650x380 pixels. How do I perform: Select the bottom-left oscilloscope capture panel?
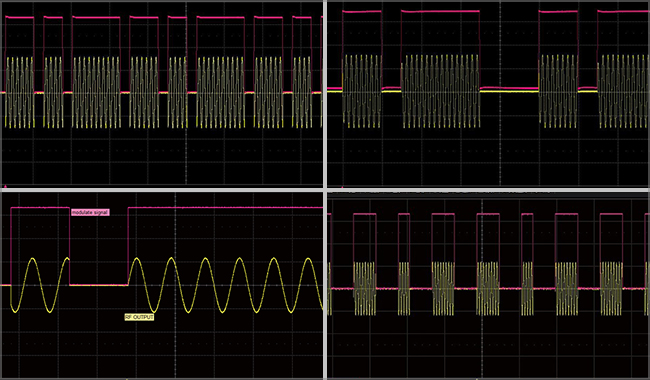(x=162, y=285)
